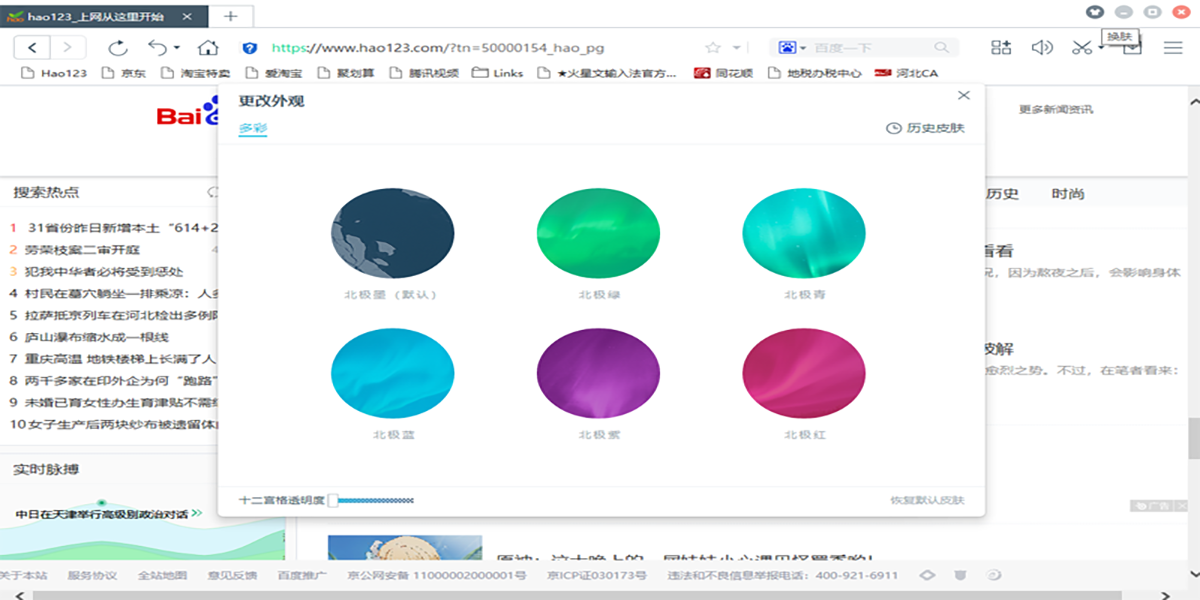
Task: Click the 搜索热点 heading
Action: 46,192
